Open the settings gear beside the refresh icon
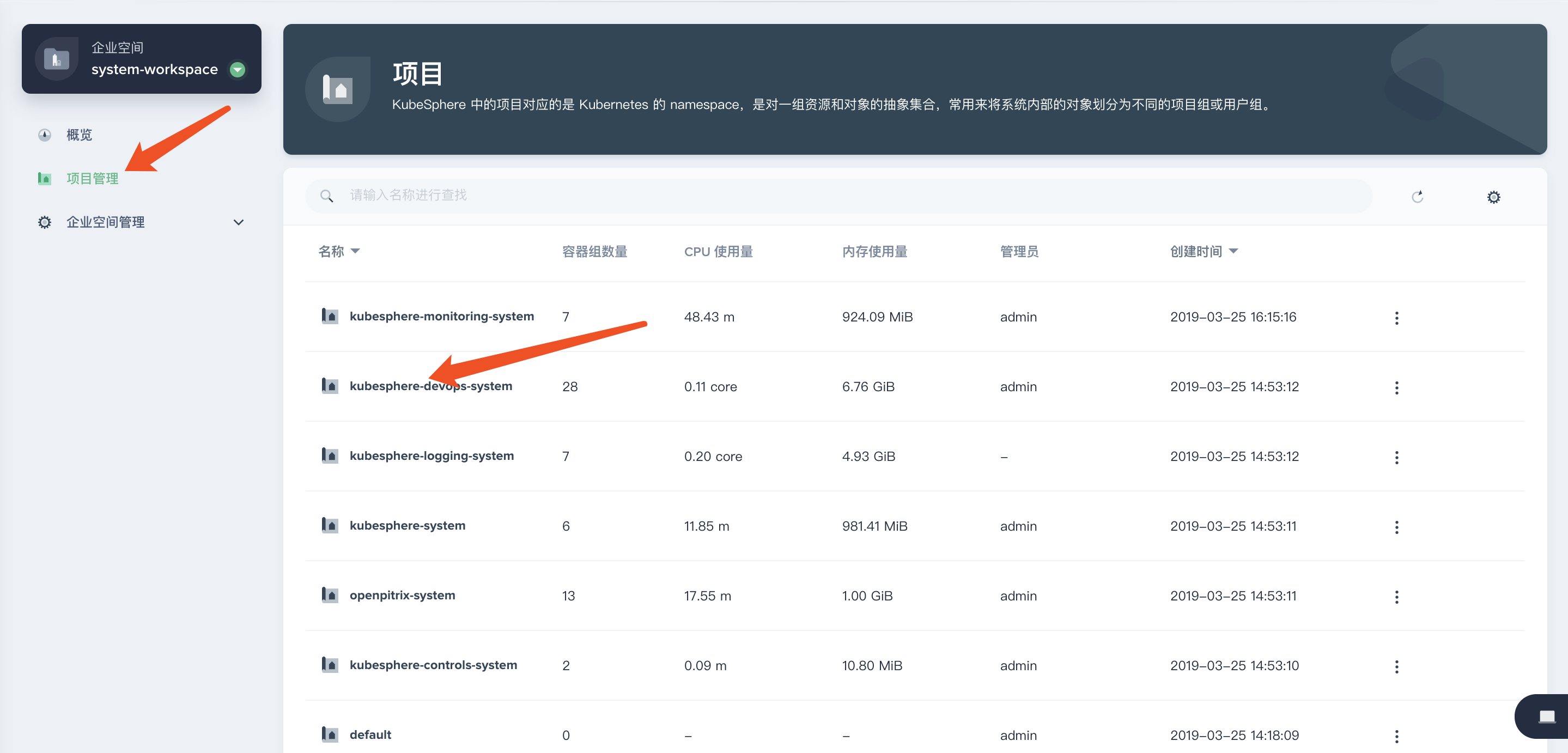Viewport: 1568px width, 753px height. [x=1494, y=196]
